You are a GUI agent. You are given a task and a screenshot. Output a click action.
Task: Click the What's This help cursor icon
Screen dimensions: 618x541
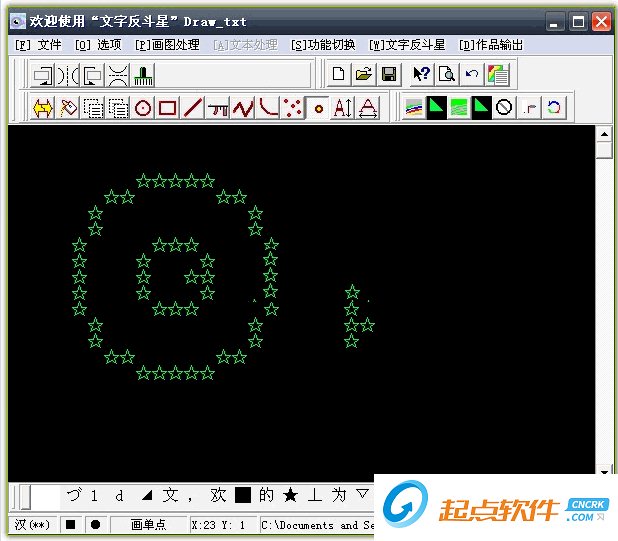(421, 74)
